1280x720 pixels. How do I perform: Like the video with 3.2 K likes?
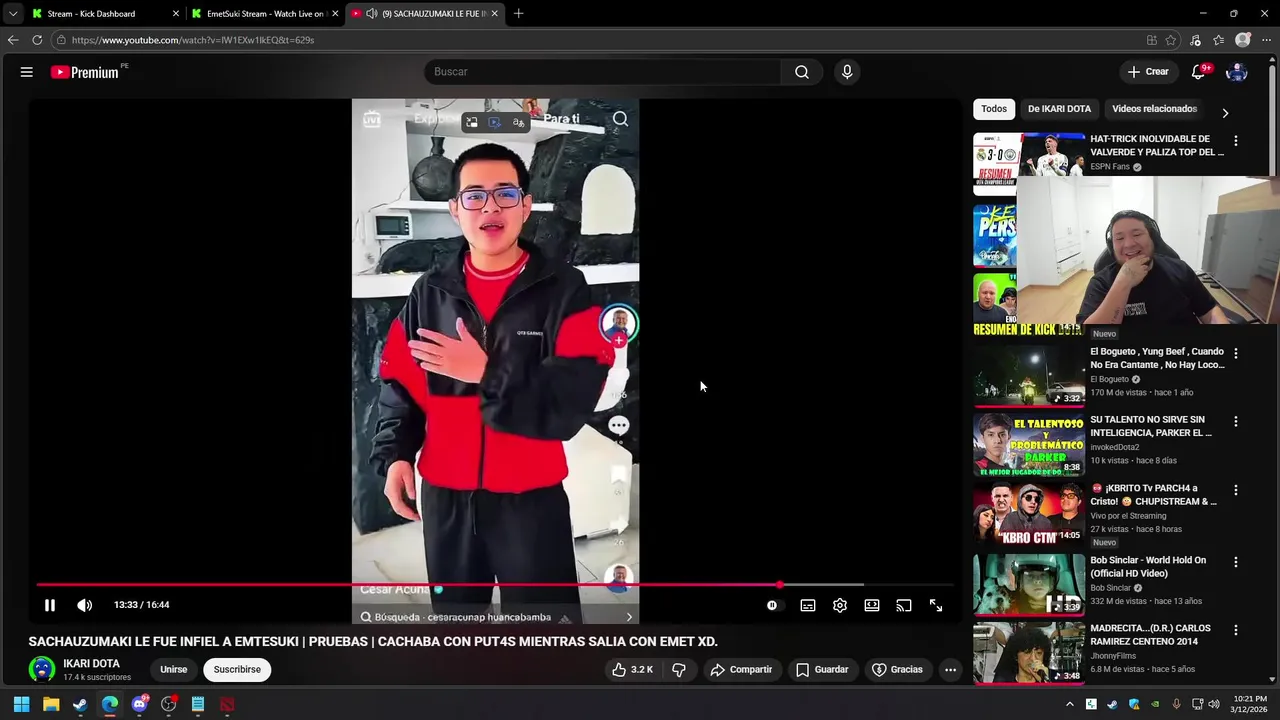[633, 670]
